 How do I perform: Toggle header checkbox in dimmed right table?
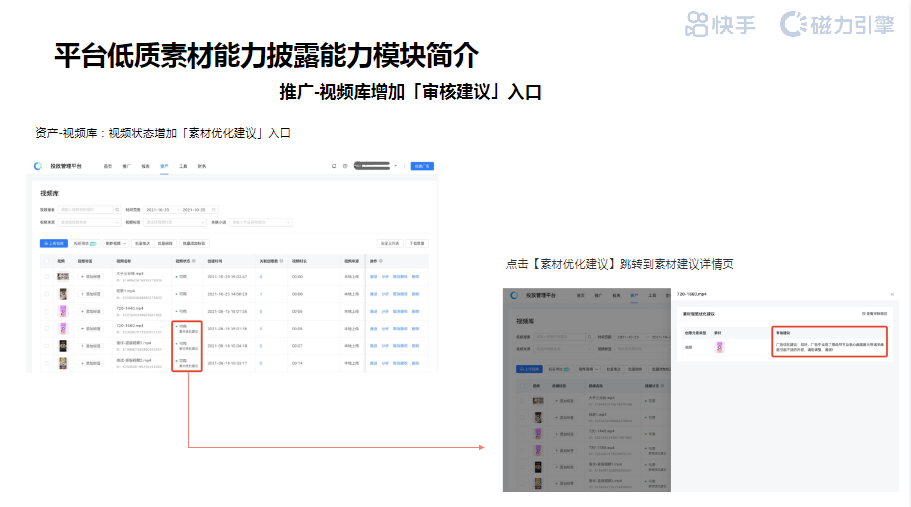(522, 386)
